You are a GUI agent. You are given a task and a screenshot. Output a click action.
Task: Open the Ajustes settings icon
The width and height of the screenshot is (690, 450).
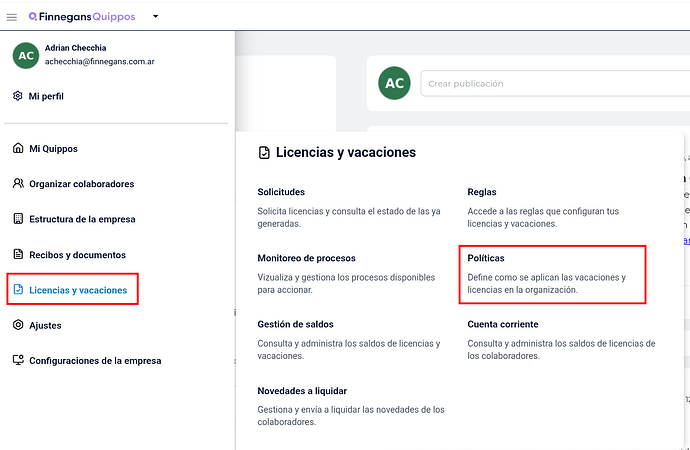click(18, 325)
